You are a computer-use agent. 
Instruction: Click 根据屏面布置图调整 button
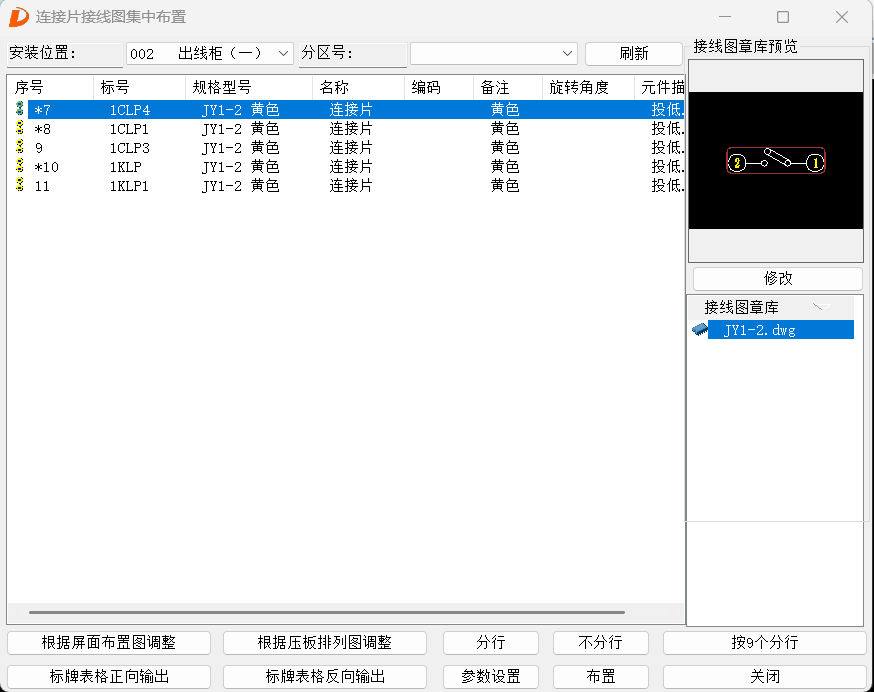[x=109, y=642]
